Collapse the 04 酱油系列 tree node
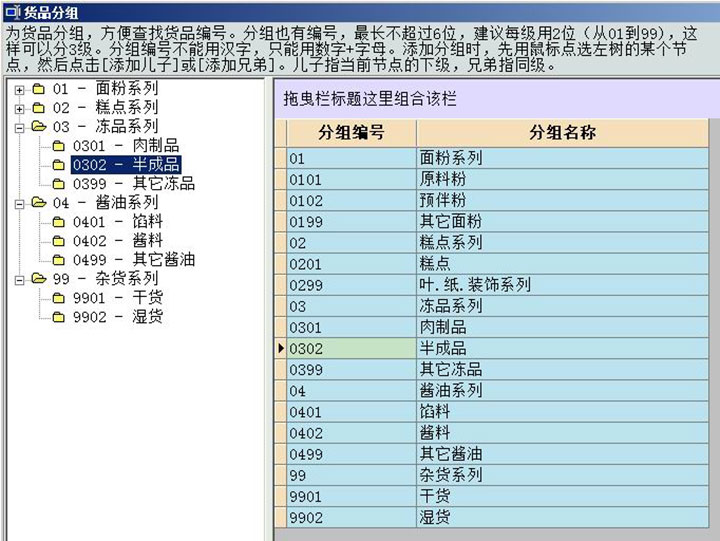The height and width of the screenshot is (541, 720). point(19,203)
